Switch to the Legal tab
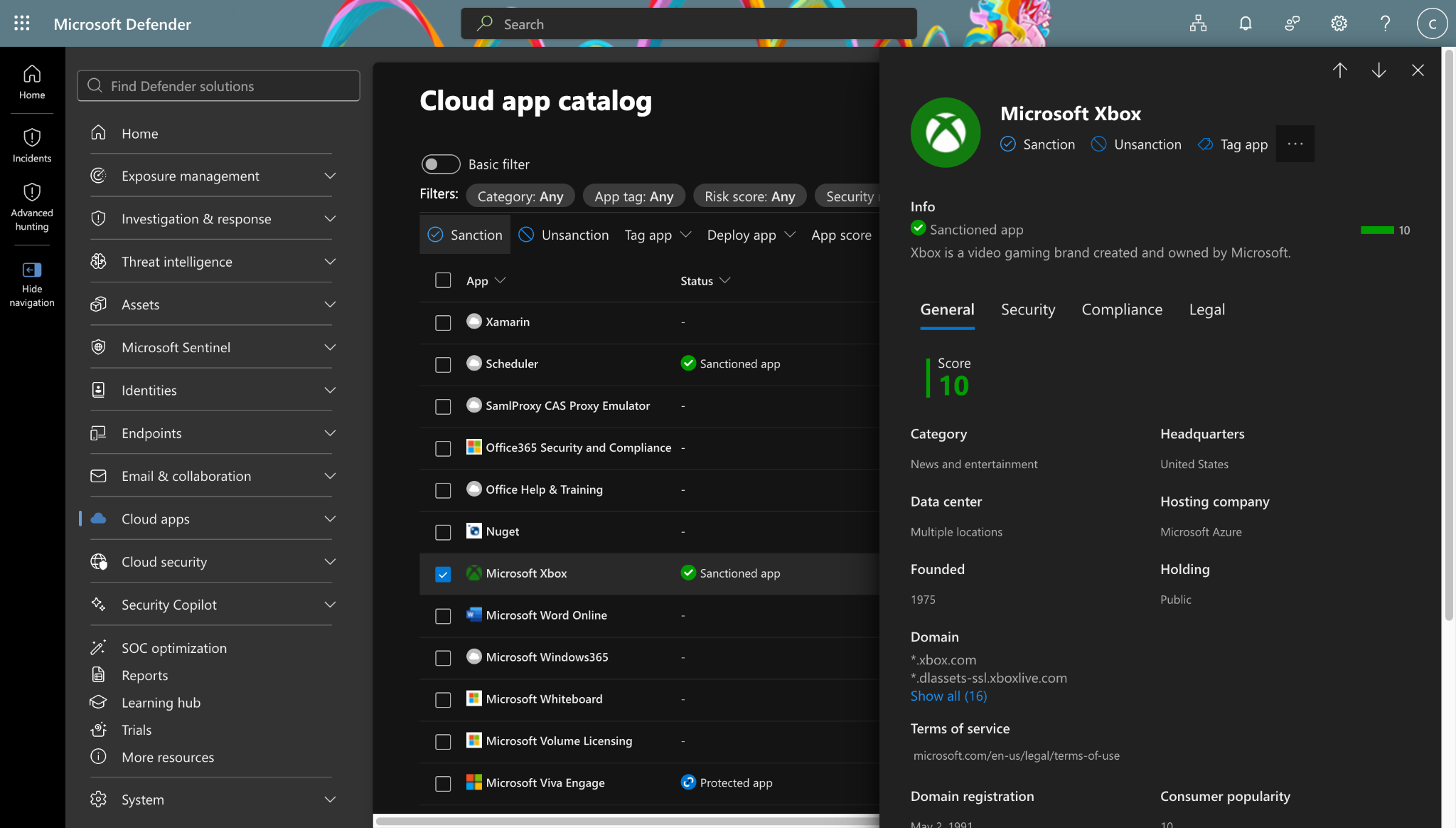Viewport: 1456px width, 828px height. pyautogui.click(x=1206, y=309)
